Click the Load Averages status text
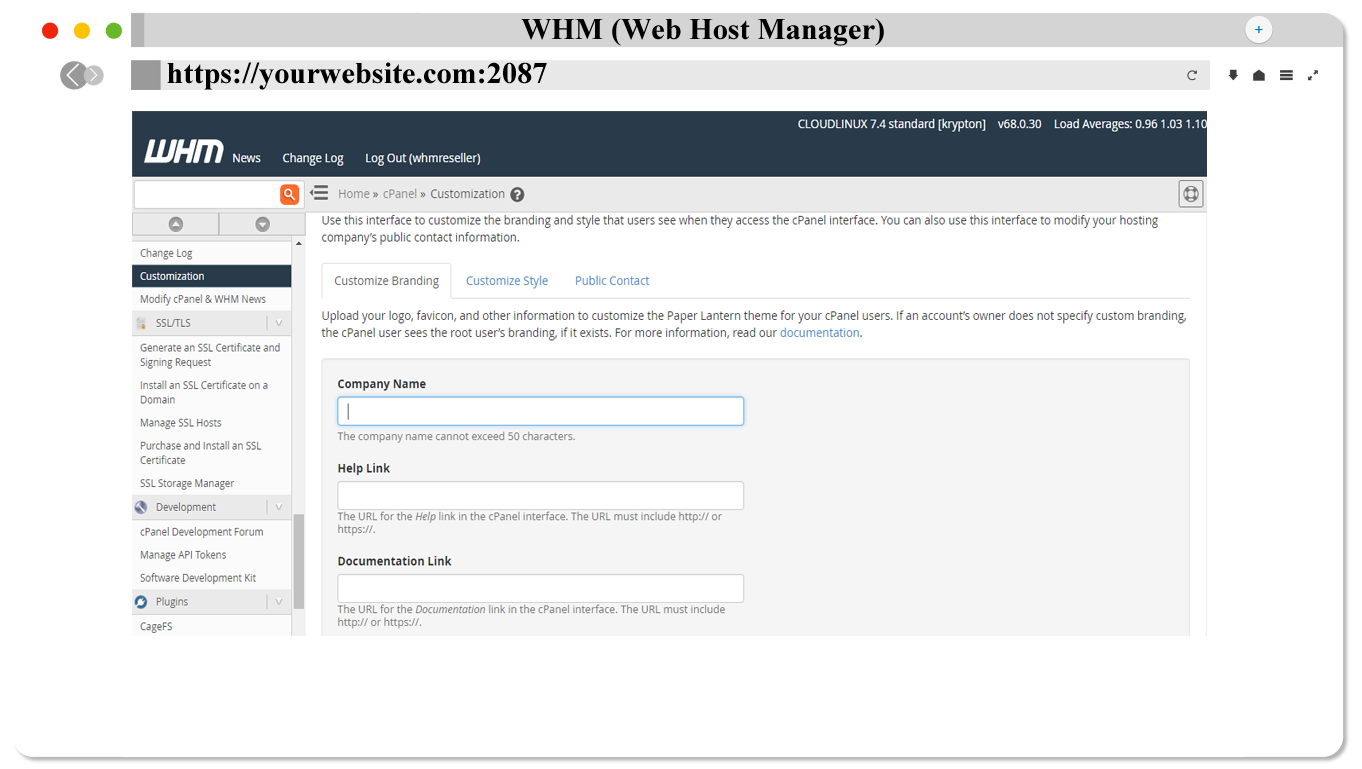The height and width of the screenshot is (769, 1362). pyautogui.click(x=1130, y=124)
